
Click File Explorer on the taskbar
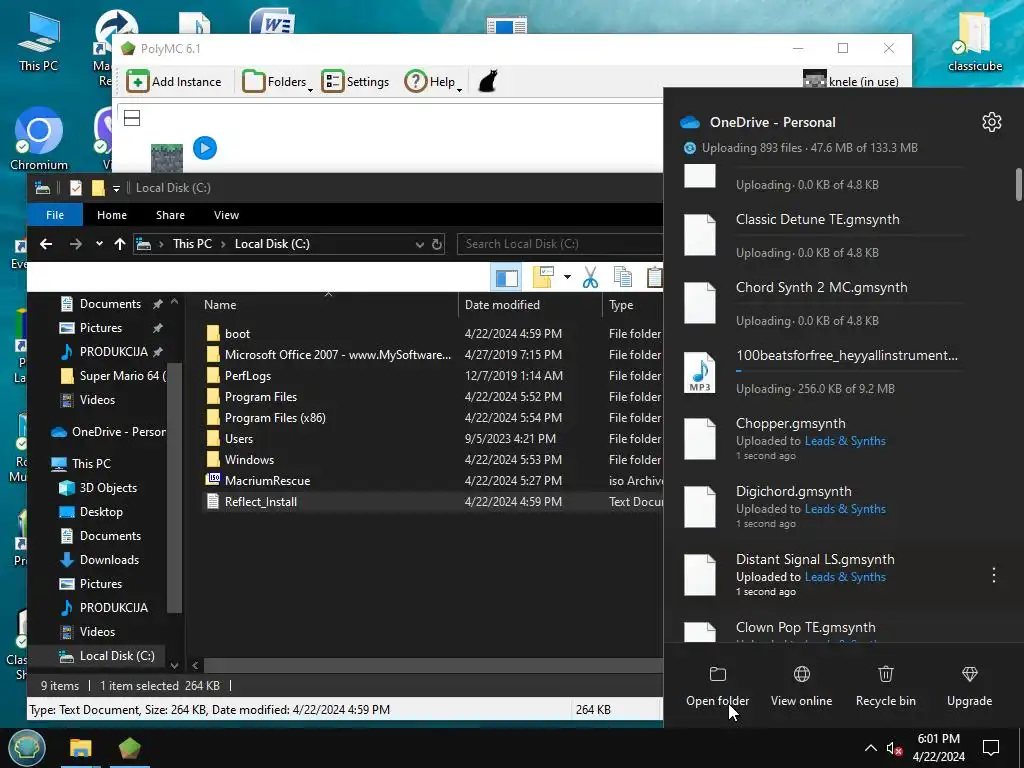point(81,748)
